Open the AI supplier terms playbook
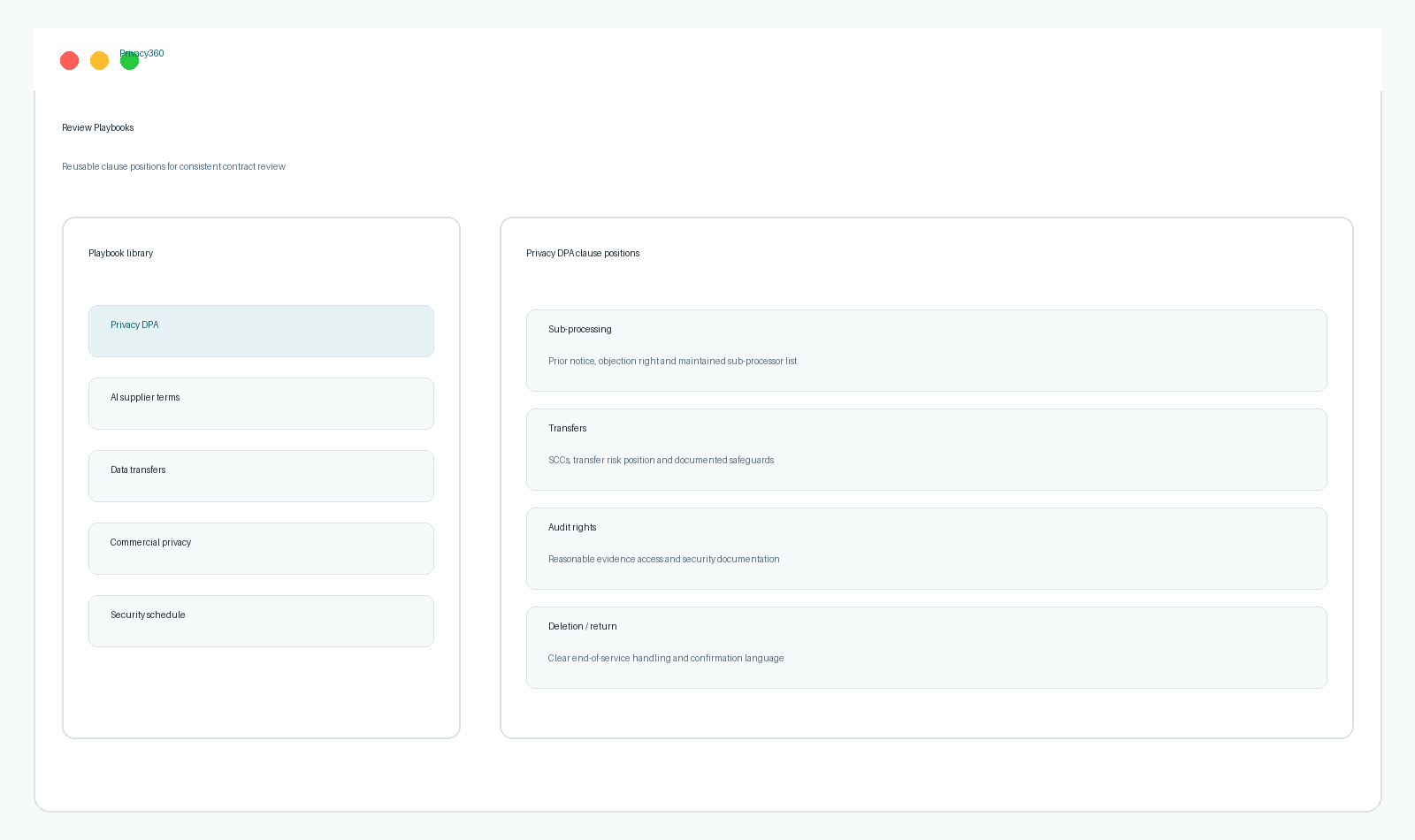The width and height of the screenshot is (1415, 840). tap(261, 403)
